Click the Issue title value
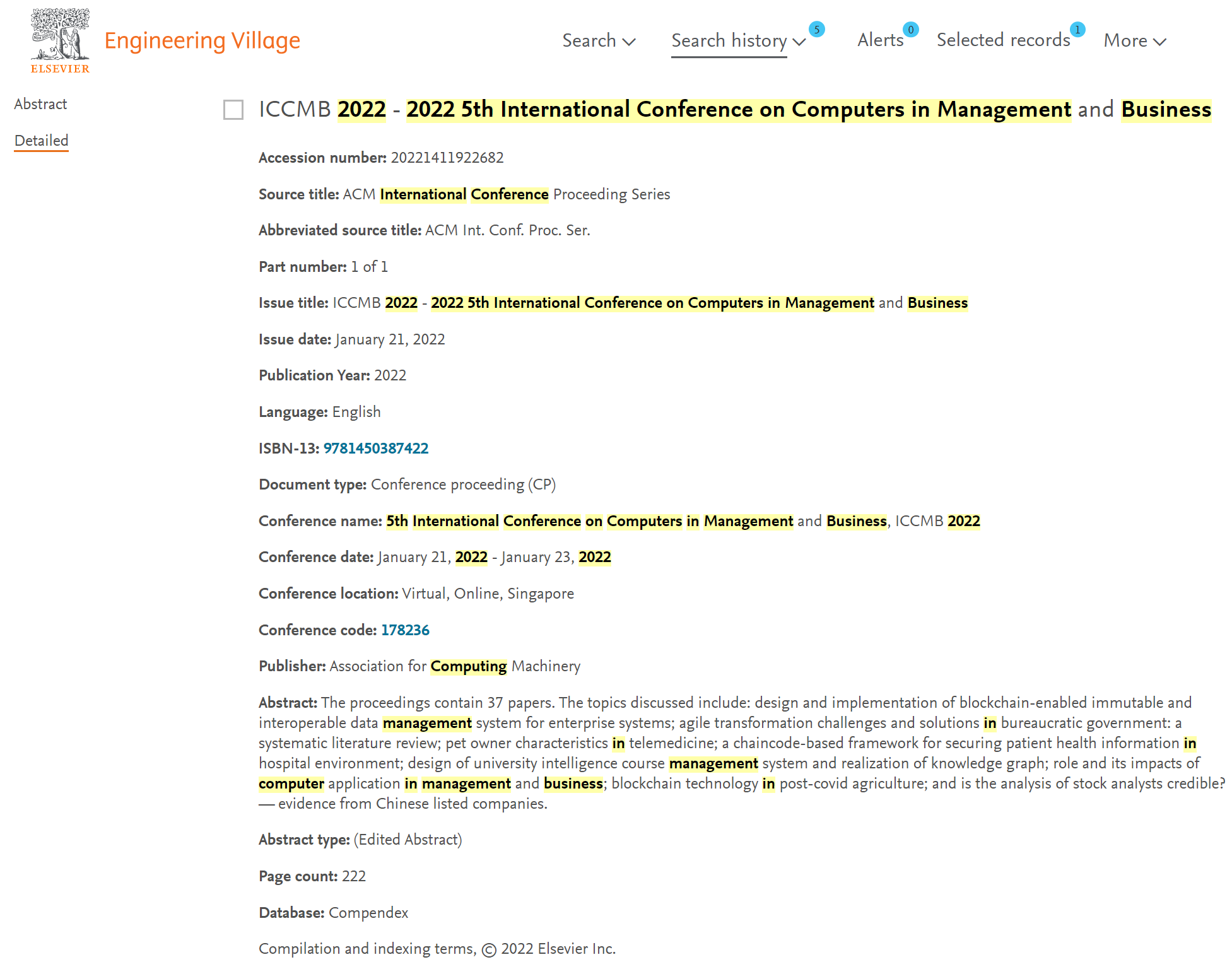Viewport: 1232px width, 962px height. pyautogui.click(x=650, y=303)
